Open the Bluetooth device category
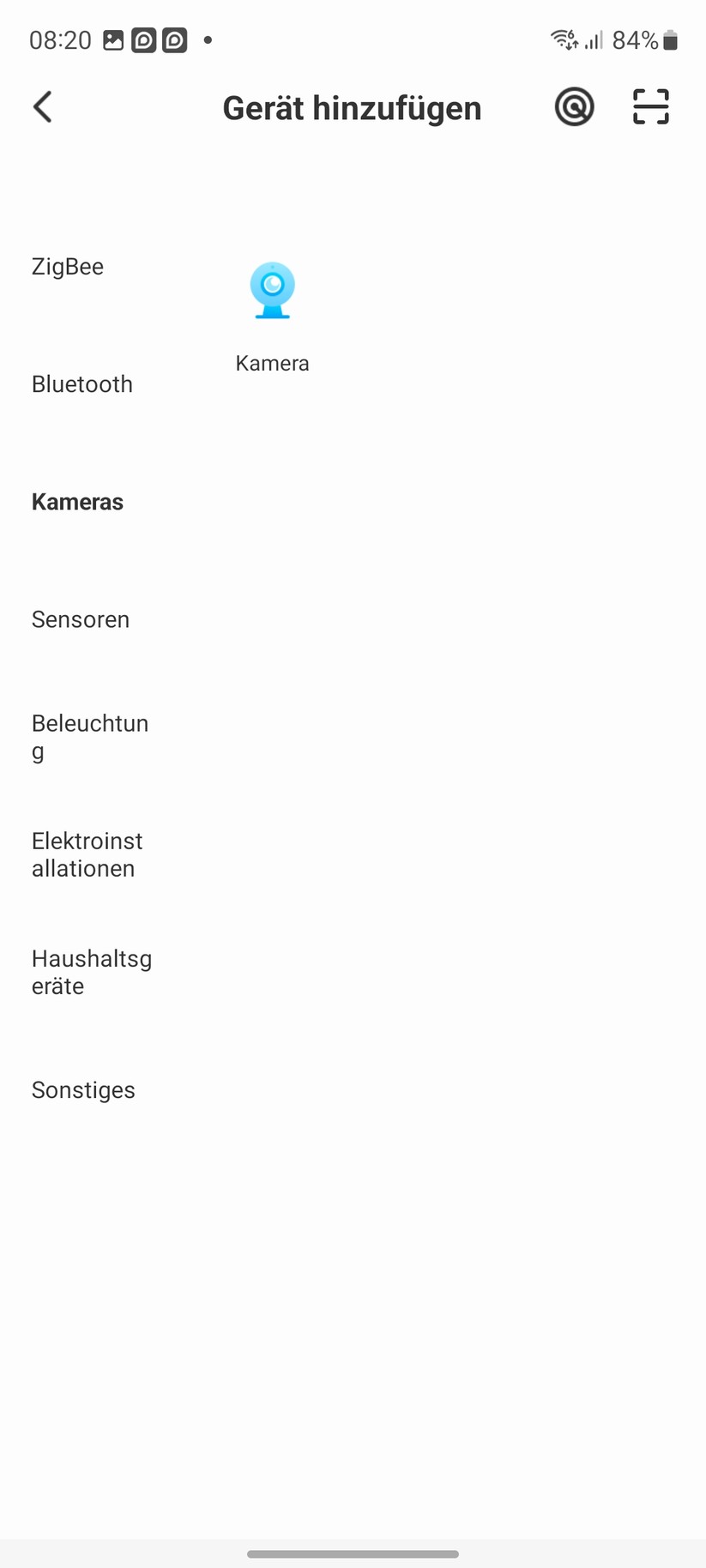The height and width of the screenshot is (1568, 706). click(x=82, y=384)
